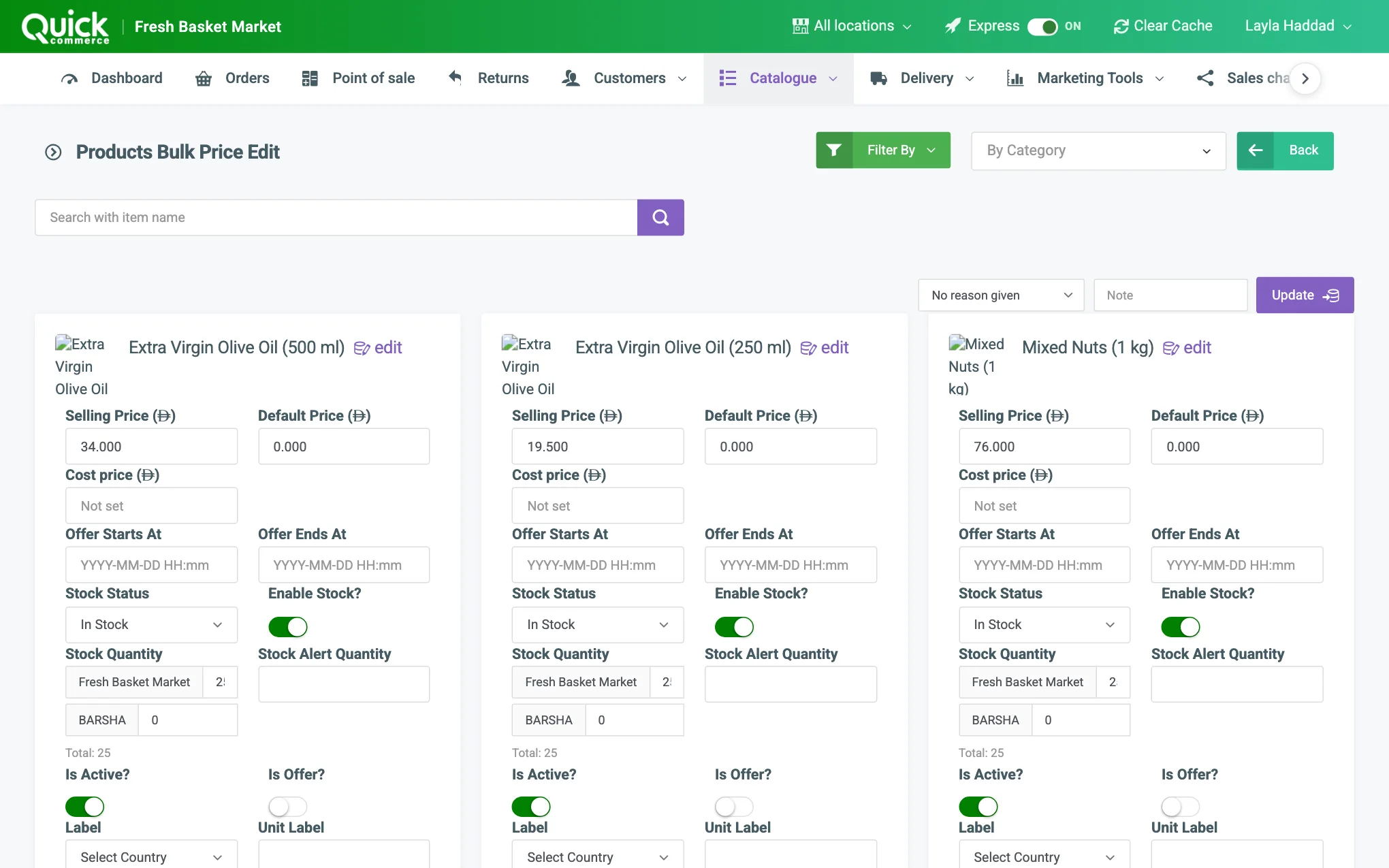
Task: Open Select Country dropdown for Olive Oil (250 ml)
Action: 598,854
